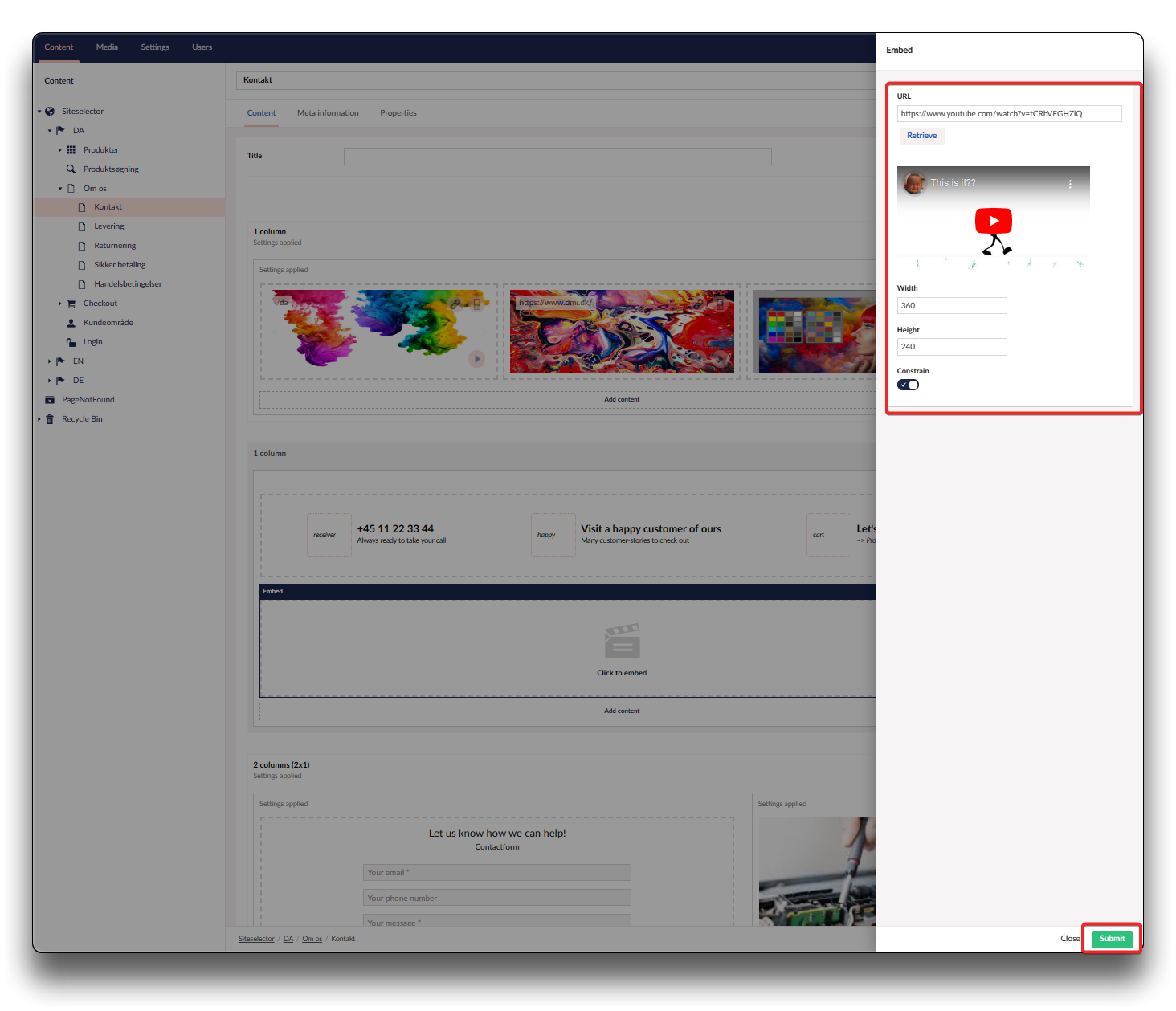The width and height of the screenshot is (1176, 1011).
Task: Collapse the DA tree node
Action: pos(50,131)
